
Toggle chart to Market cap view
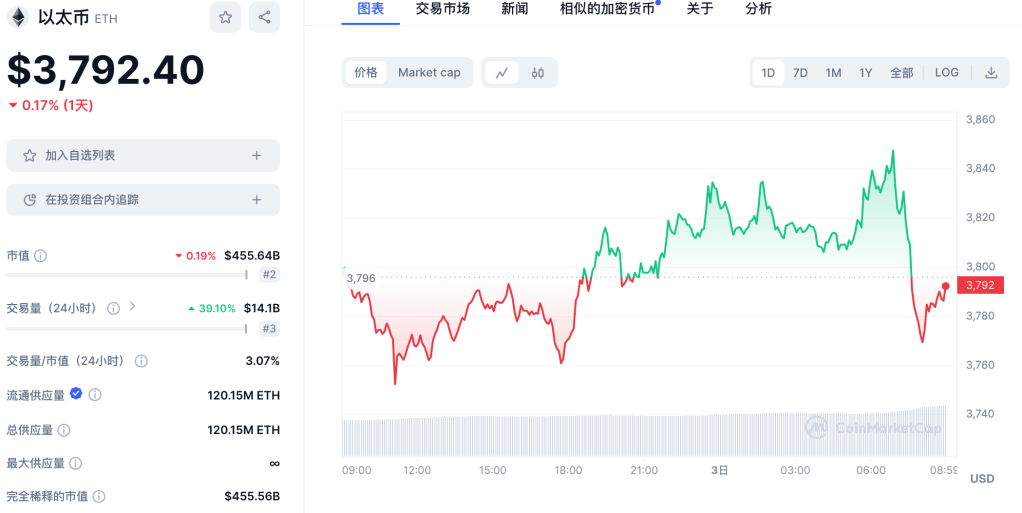[x=429, y=72]
